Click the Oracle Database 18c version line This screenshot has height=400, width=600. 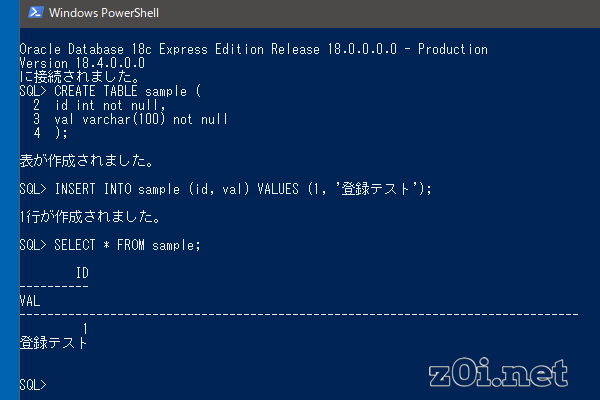tap(253, 49)
